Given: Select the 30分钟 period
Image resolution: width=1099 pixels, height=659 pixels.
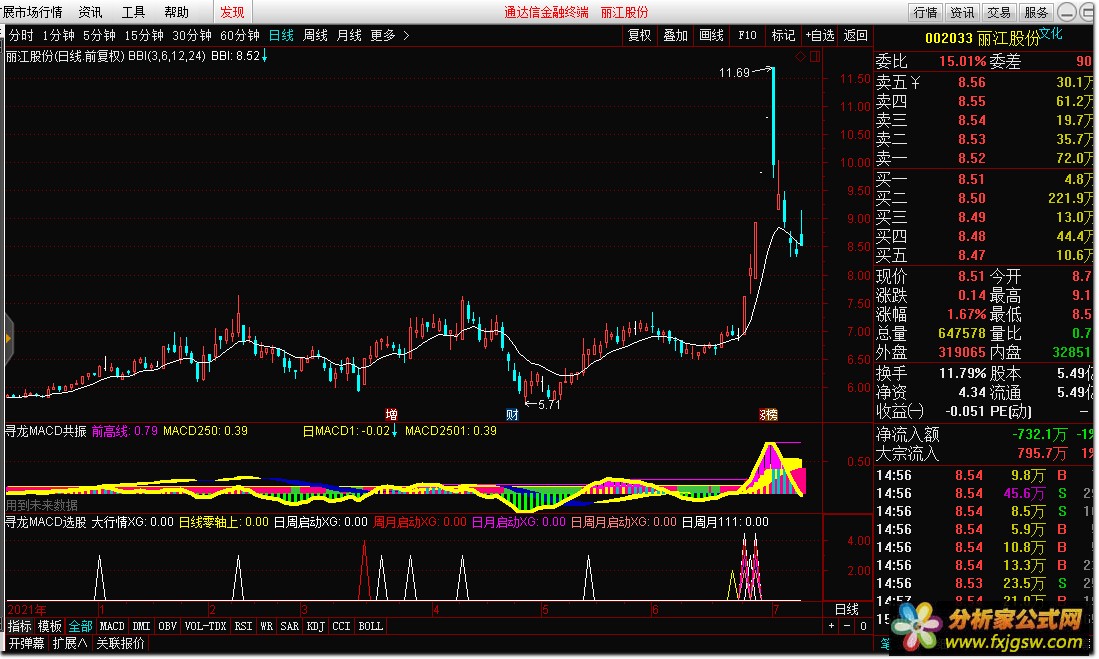Looking at the screenshot, I should (191, 35).
